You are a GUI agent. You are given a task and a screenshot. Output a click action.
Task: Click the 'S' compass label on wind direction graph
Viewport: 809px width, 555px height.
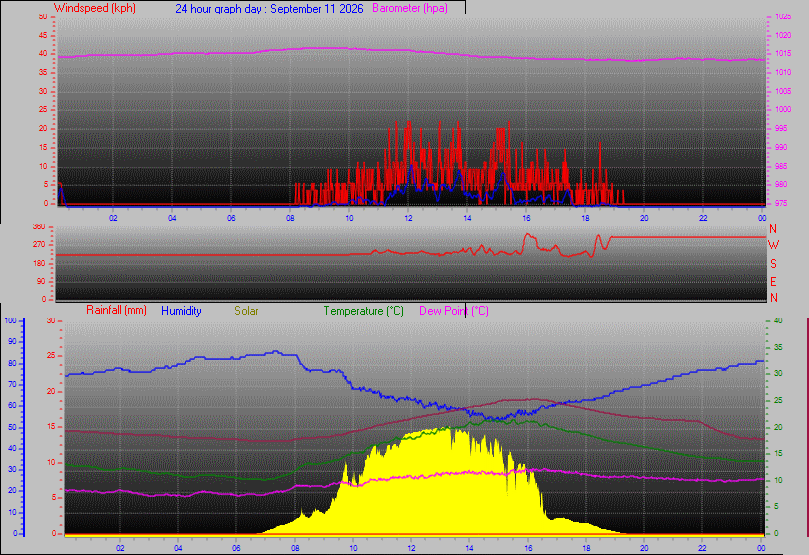(773, 264)
